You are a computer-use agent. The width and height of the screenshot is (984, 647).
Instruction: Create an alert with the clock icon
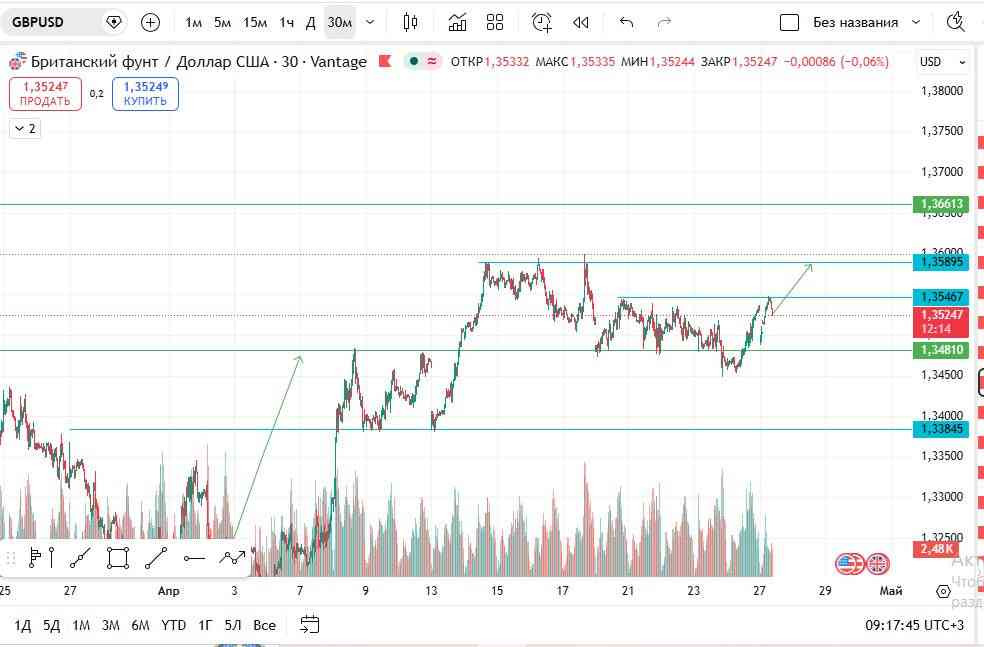pyautogui.click(x=542, y=23)
